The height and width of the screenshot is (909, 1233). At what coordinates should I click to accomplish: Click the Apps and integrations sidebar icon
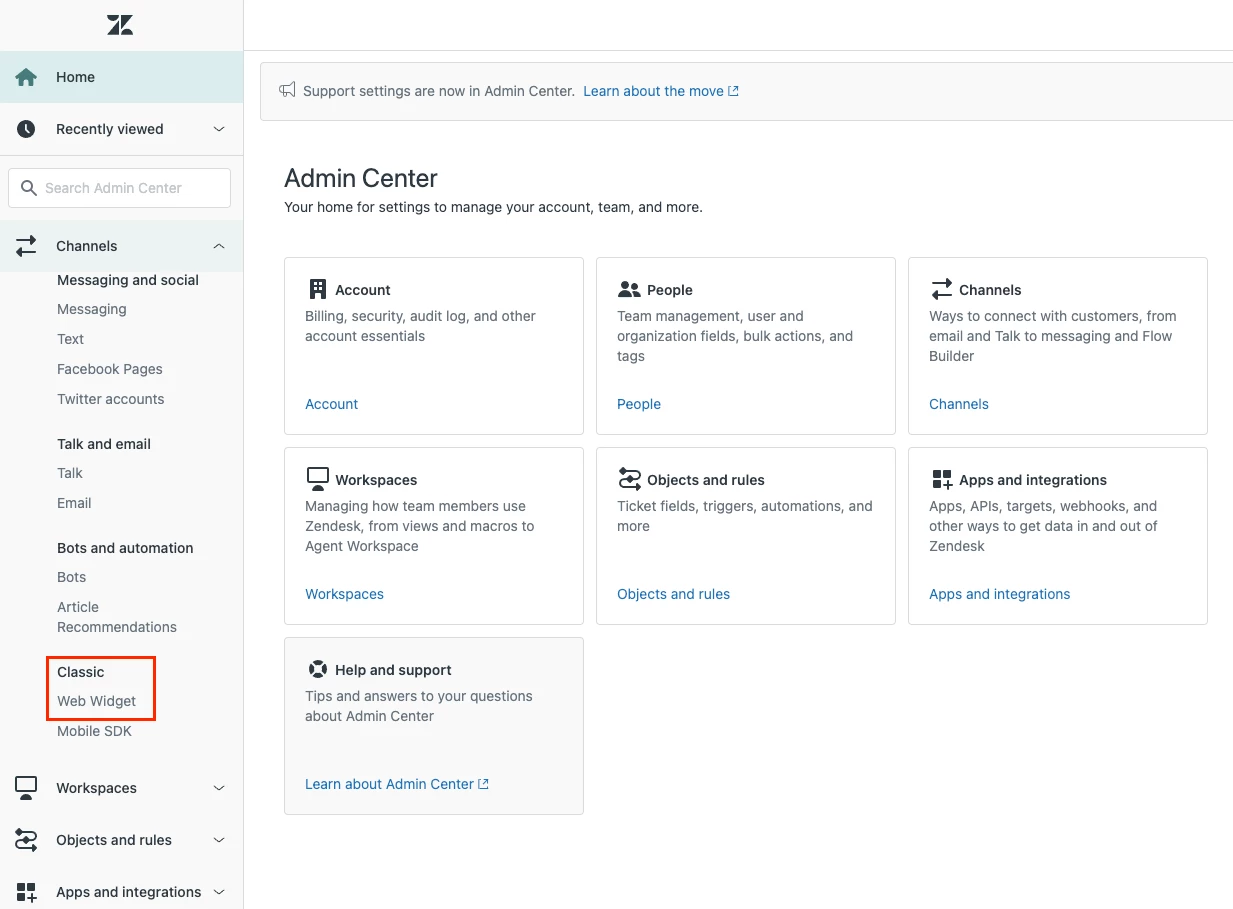coord(26,892)
